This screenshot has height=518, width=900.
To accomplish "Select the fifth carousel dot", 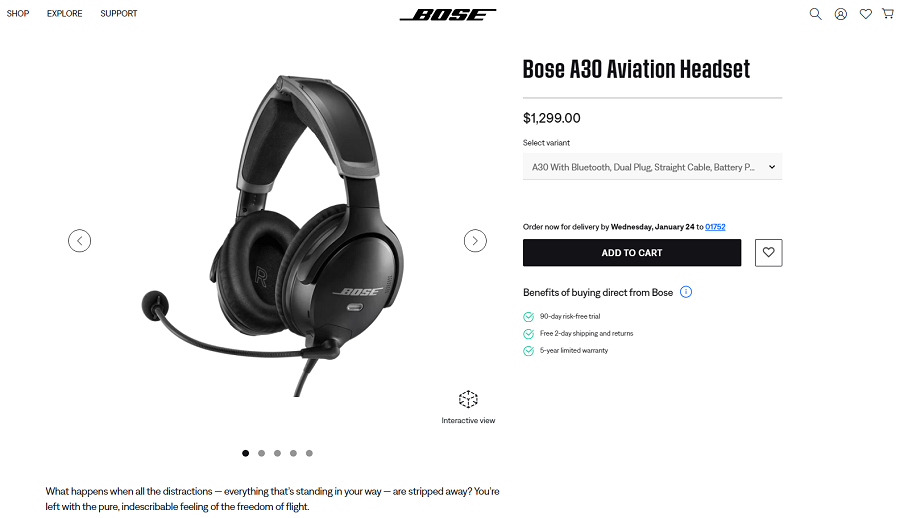I will pyautogui.click(x=309, y=453).
